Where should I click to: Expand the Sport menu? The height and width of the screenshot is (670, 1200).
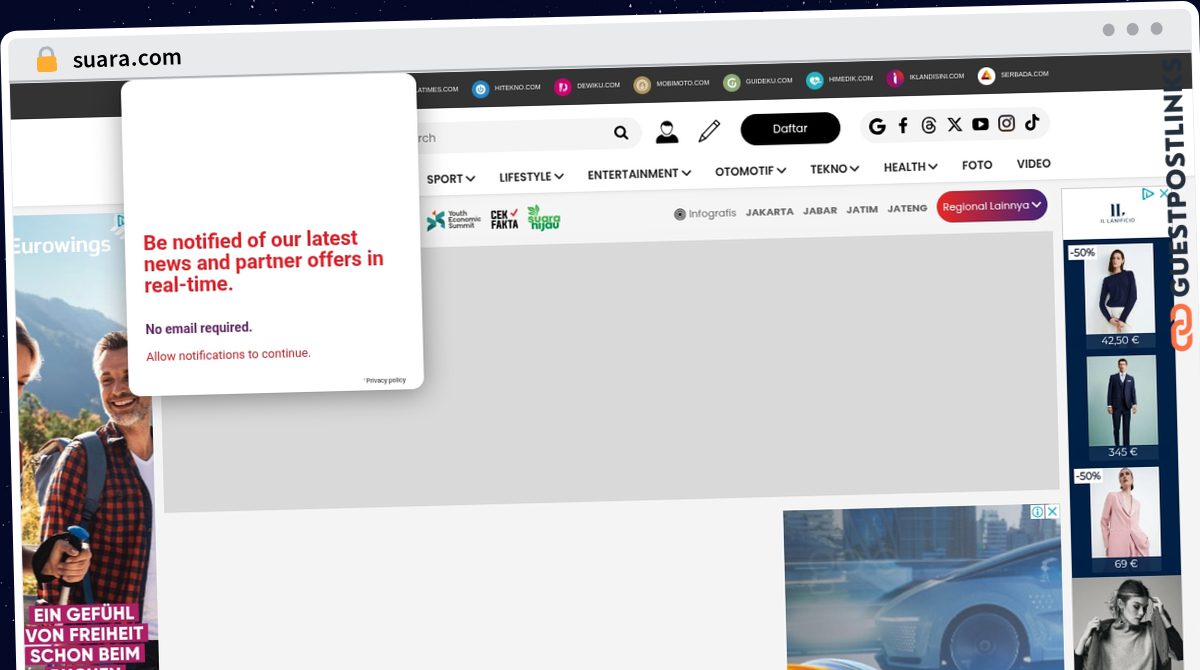coord(451,179)
